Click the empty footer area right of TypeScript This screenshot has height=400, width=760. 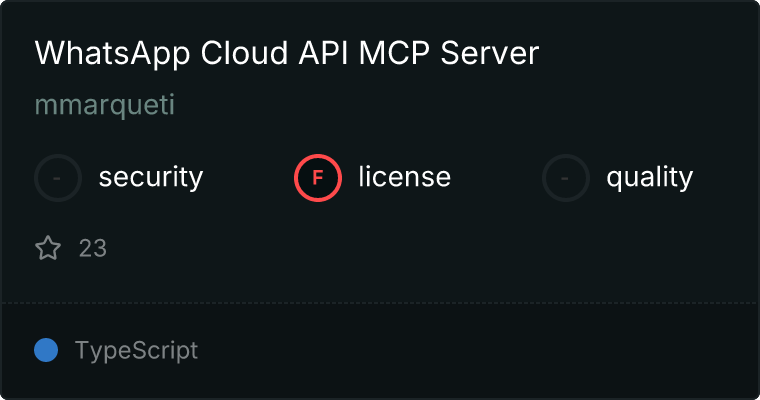480,351
